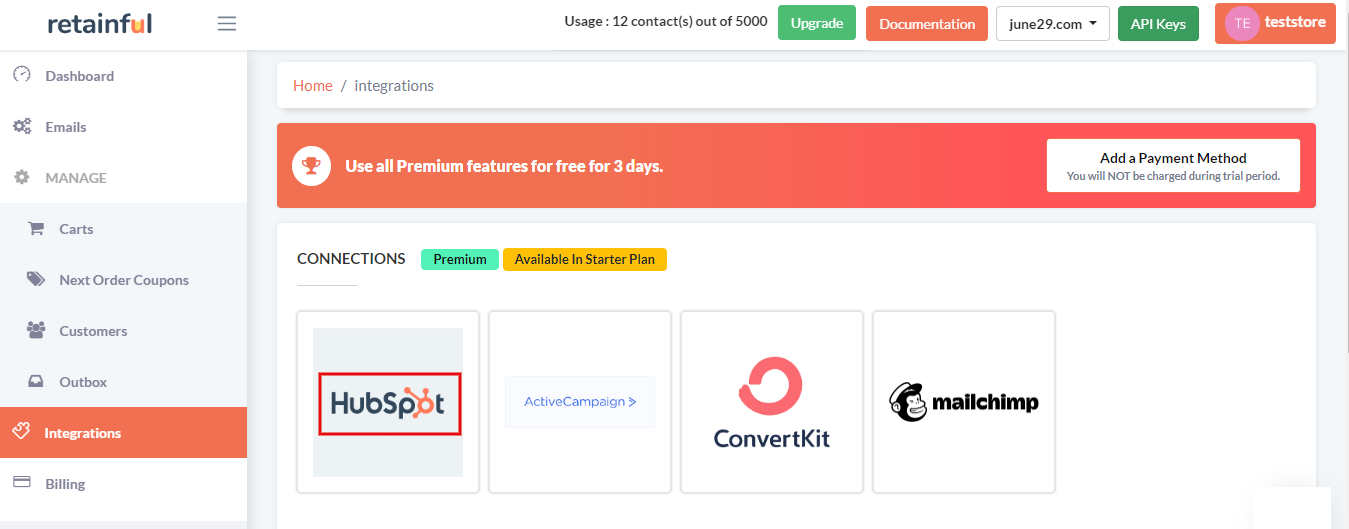Screen dimensions: 1349x529
Task: Click the Carts shopping cart icon
Action: point(36,229)
